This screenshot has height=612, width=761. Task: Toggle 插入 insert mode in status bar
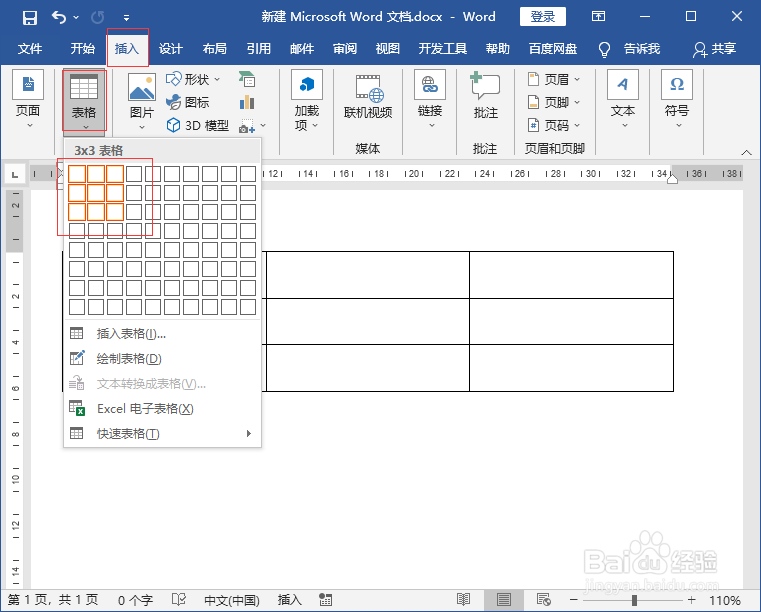pos(289,600)
